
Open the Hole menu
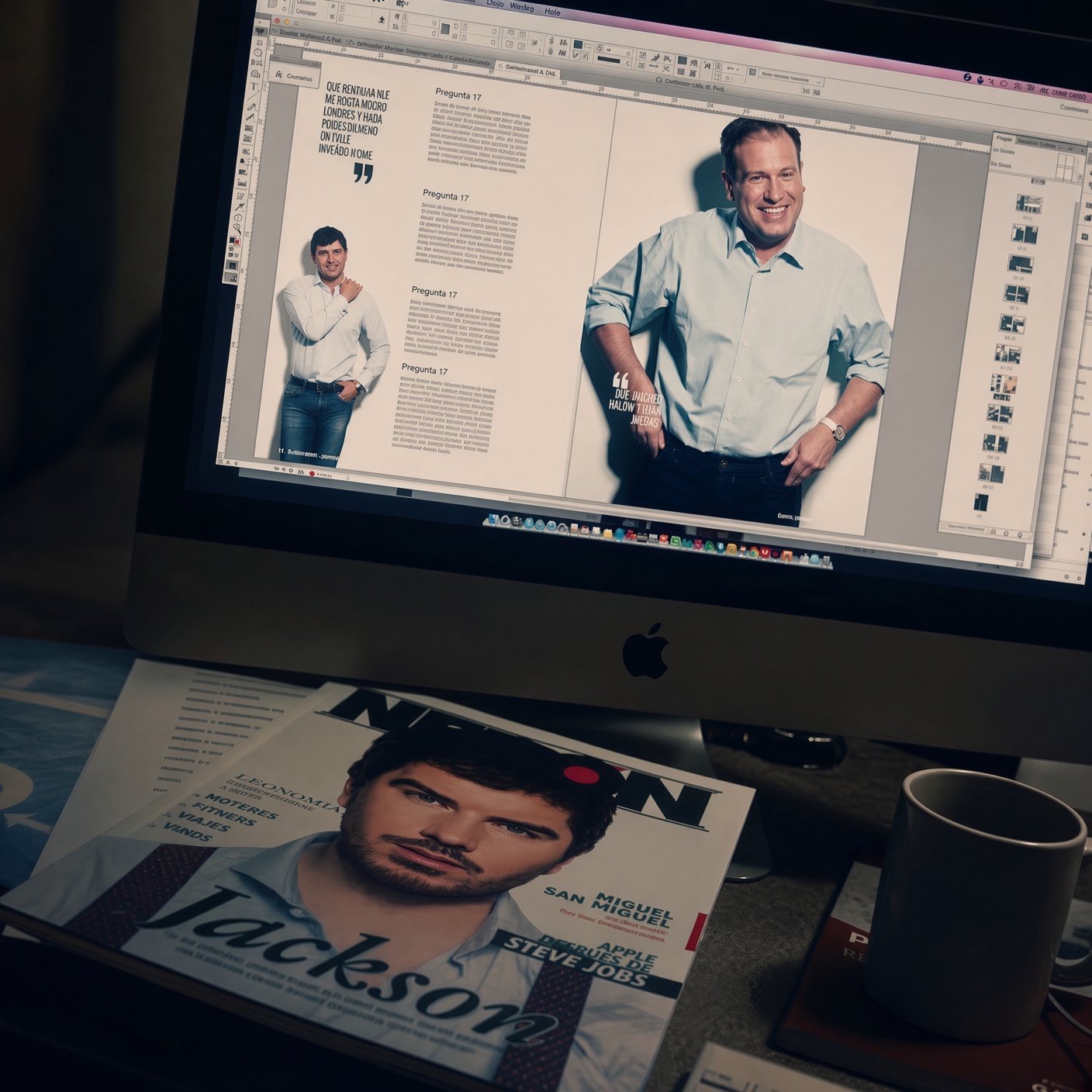552,12
